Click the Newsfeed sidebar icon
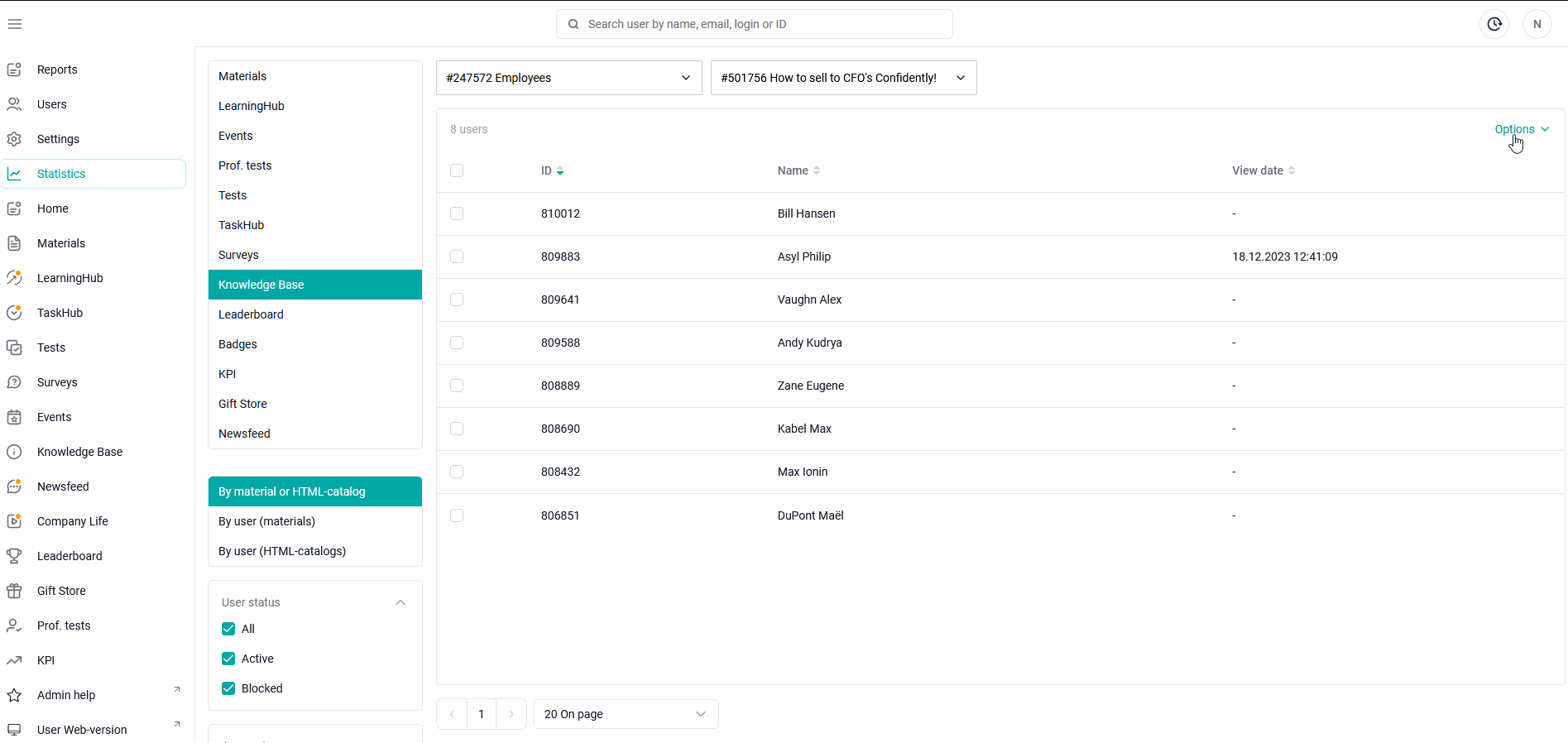 [14, 487]
